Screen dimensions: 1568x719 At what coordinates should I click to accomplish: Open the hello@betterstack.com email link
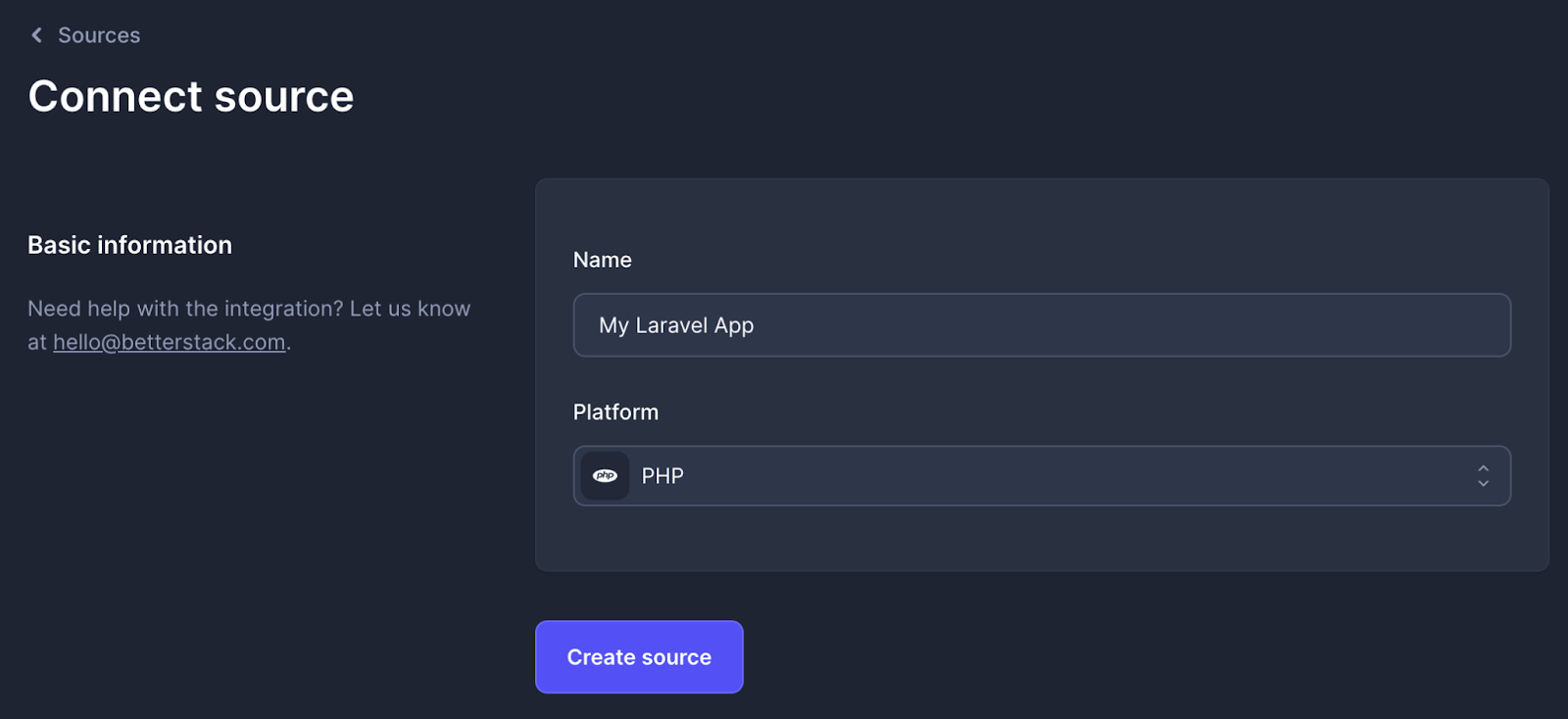[170, 342]
